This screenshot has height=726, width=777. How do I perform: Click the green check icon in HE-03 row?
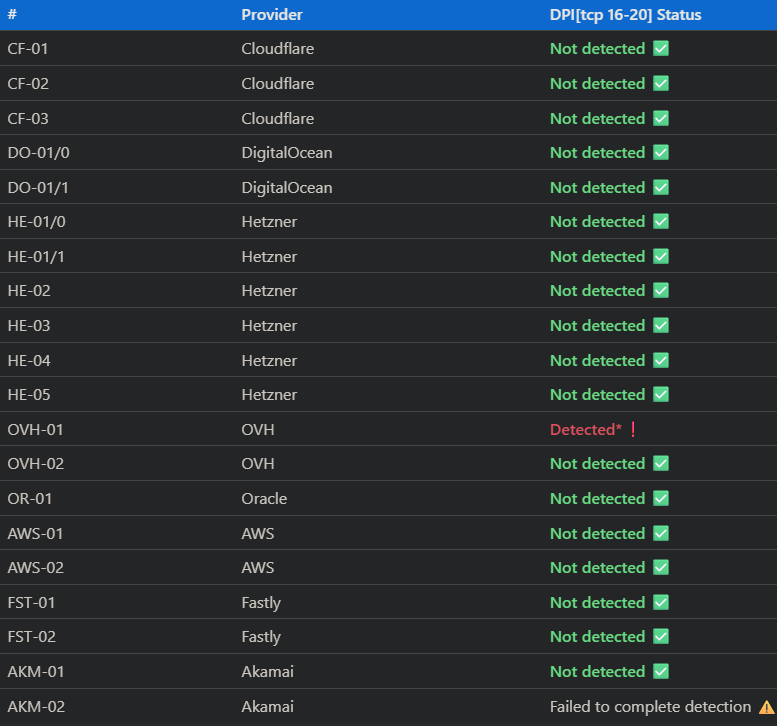point(661,325)
